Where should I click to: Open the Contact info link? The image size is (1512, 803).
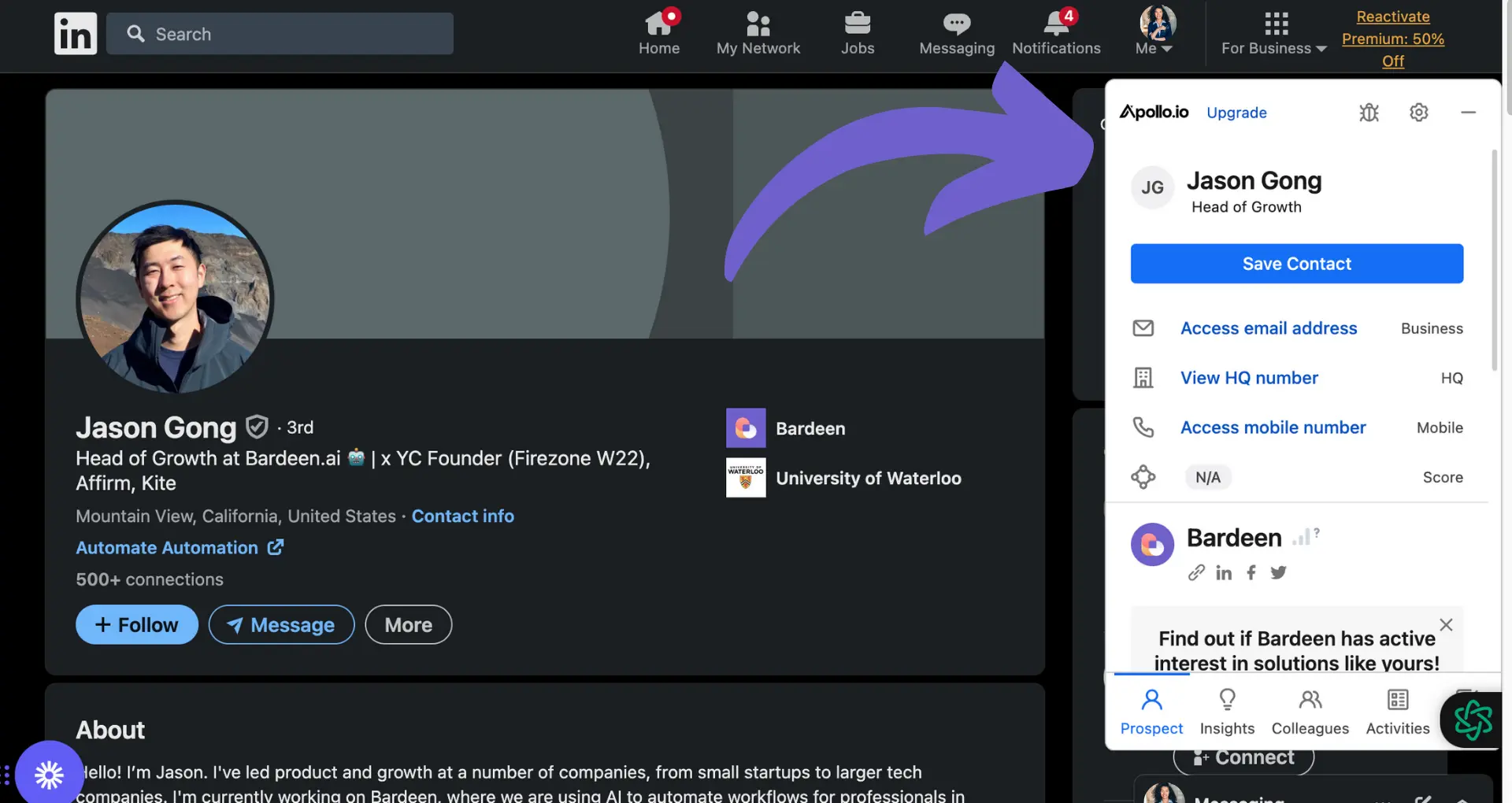462,516
